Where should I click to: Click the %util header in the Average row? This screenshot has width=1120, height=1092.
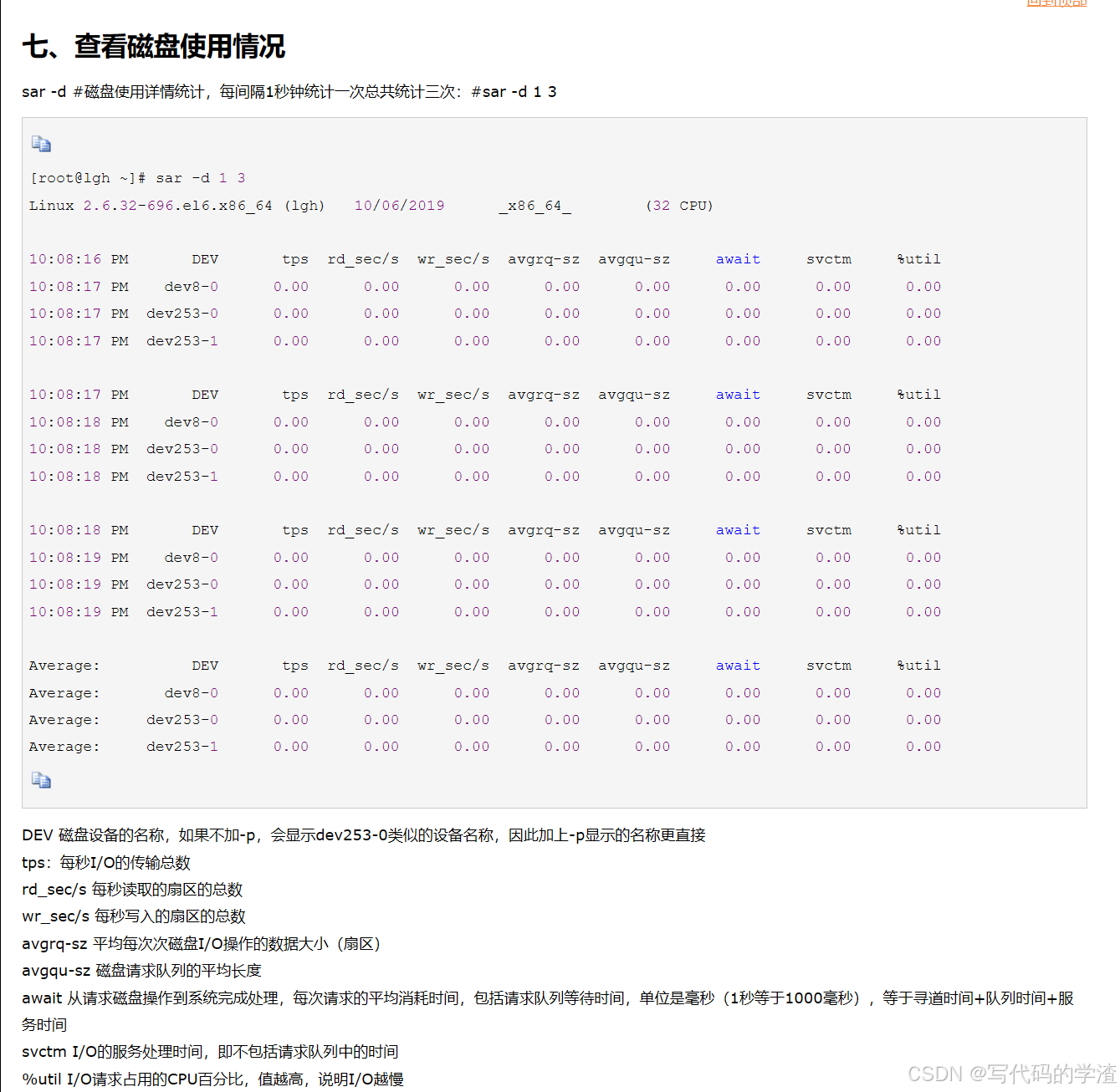tap(918, 666)
